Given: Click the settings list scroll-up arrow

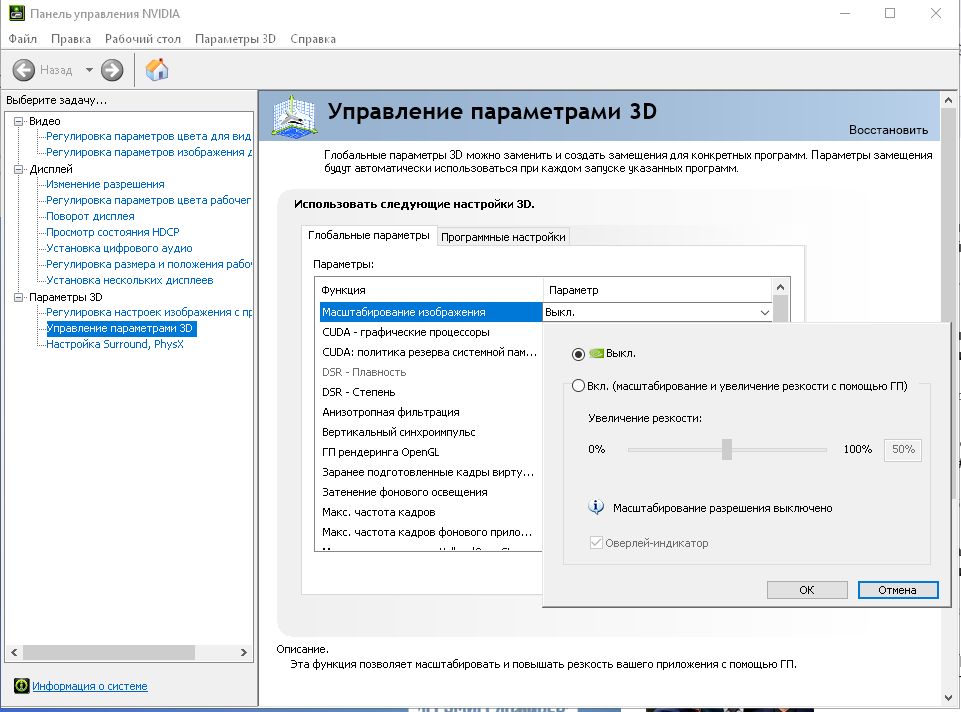Looking at the screenshot, I should coord(780,287).
